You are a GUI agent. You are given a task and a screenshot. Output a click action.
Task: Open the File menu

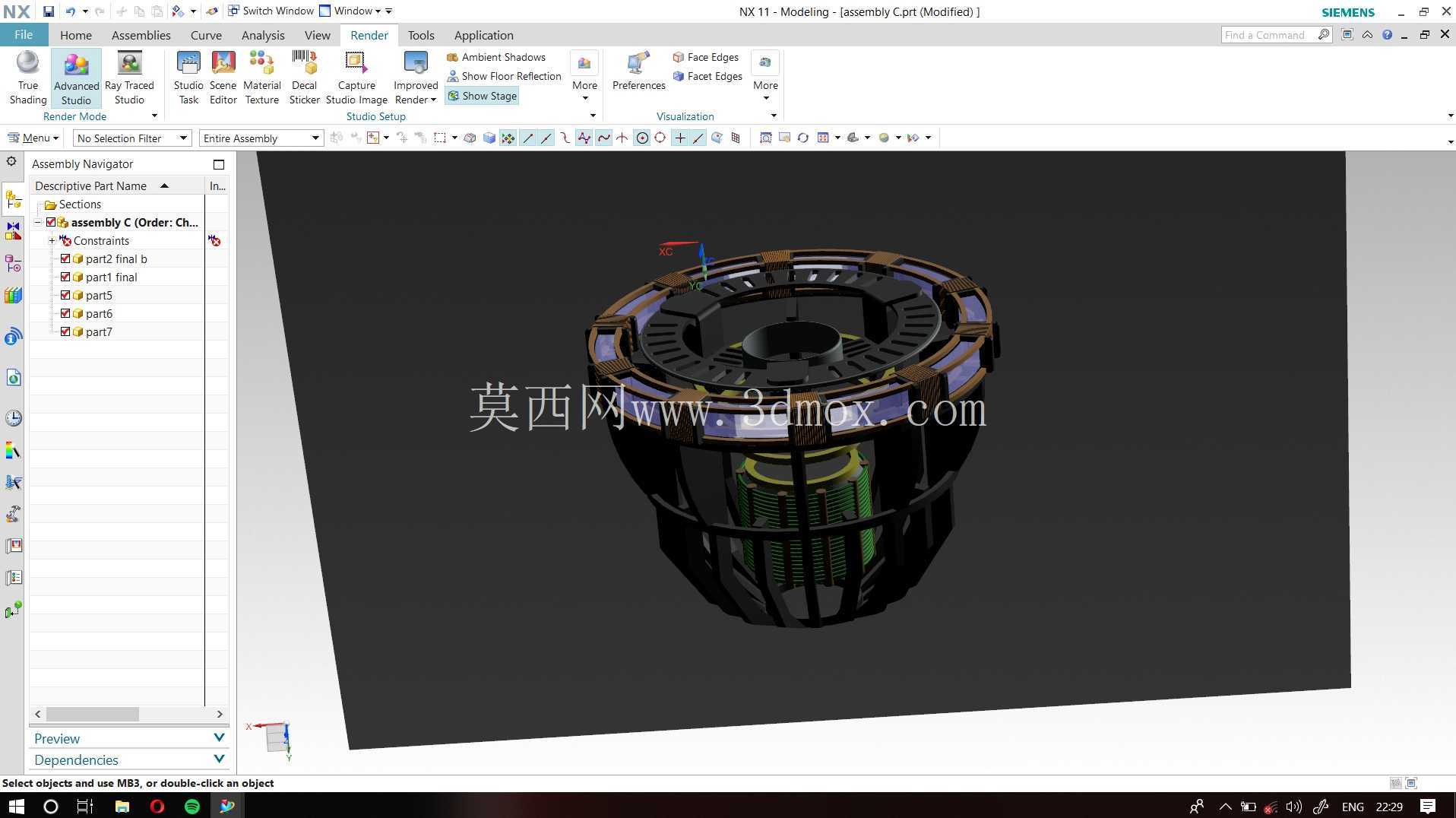click(x=24, y=35)
